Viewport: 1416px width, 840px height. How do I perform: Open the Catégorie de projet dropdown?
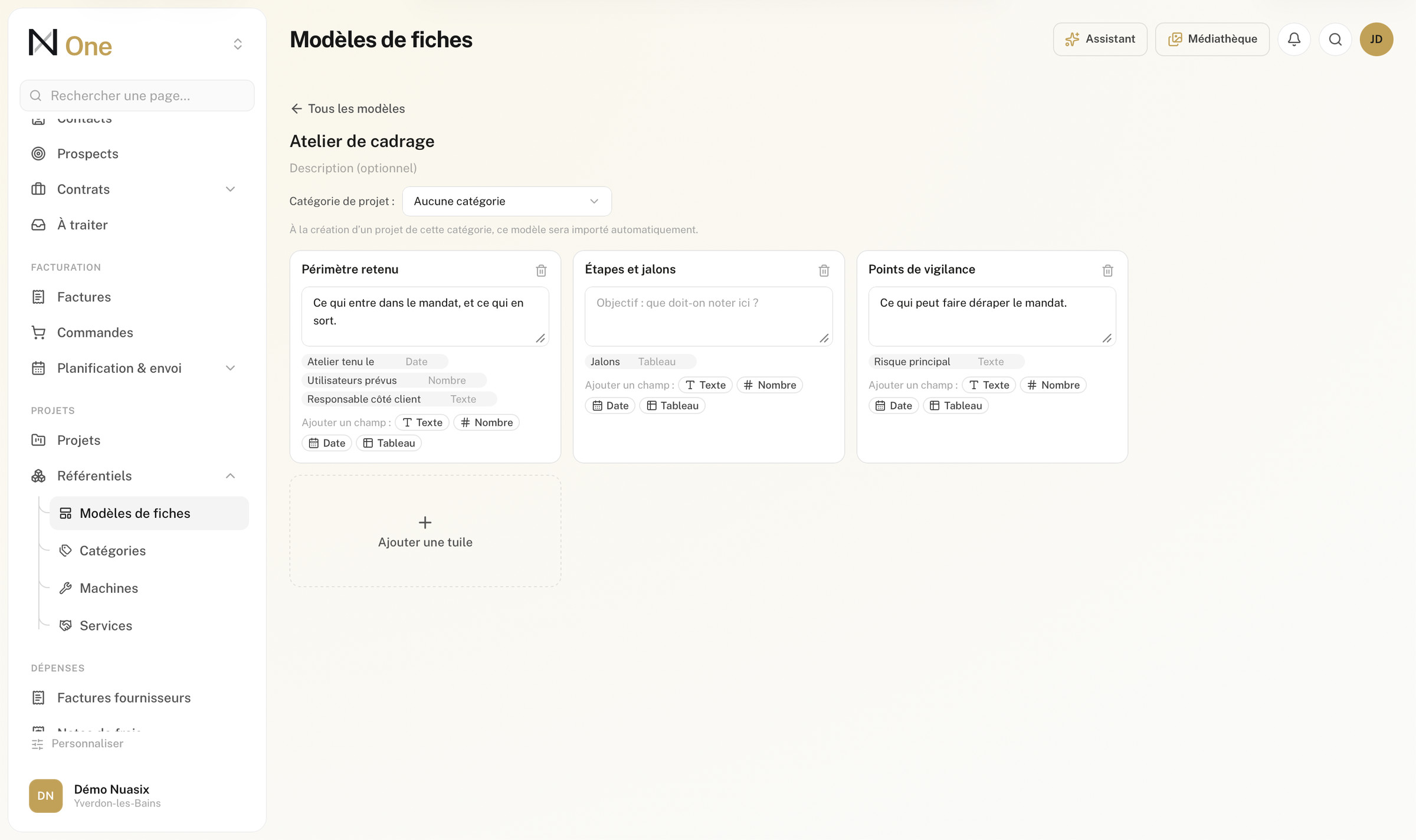(507, 201)
